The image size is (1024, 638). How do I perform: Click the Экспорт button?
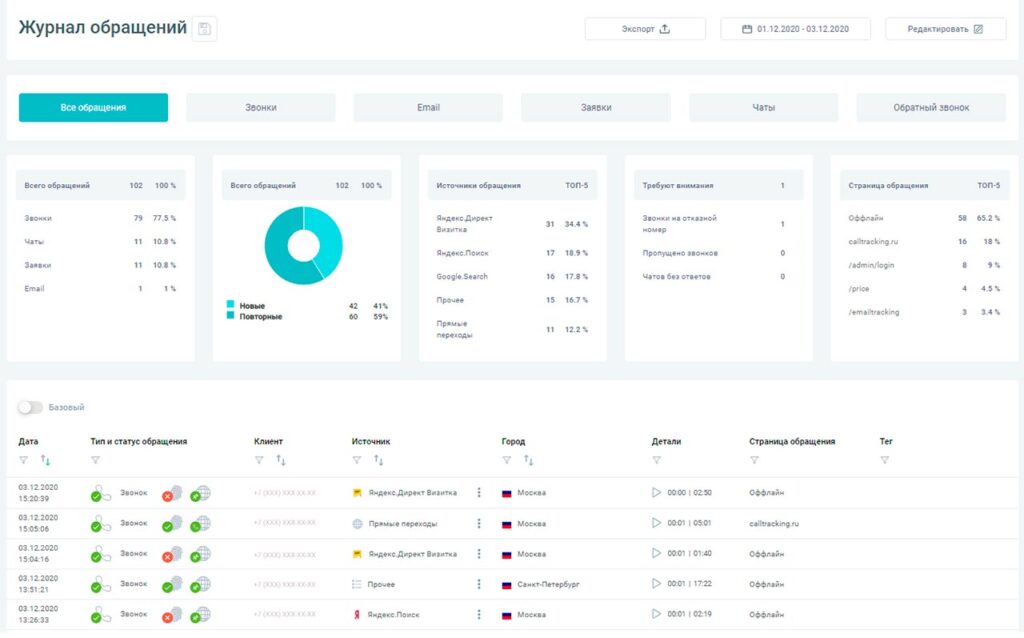(645, 29)
